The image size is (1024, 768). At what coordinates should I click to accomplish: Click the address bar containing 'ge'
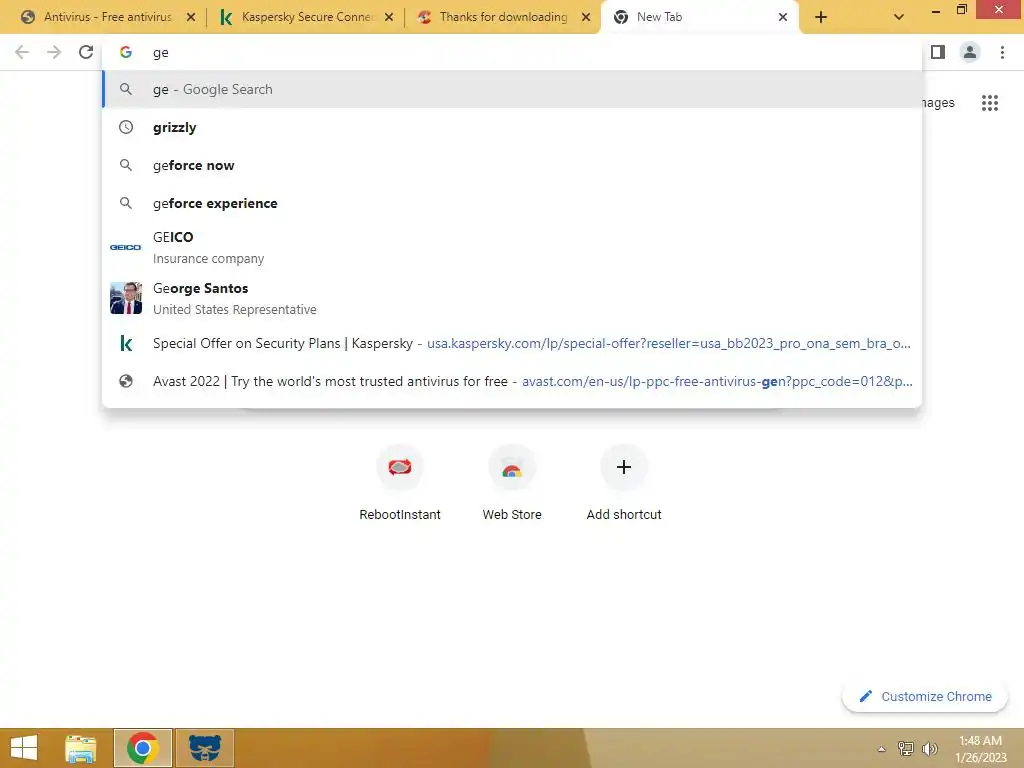pos(513,52)
